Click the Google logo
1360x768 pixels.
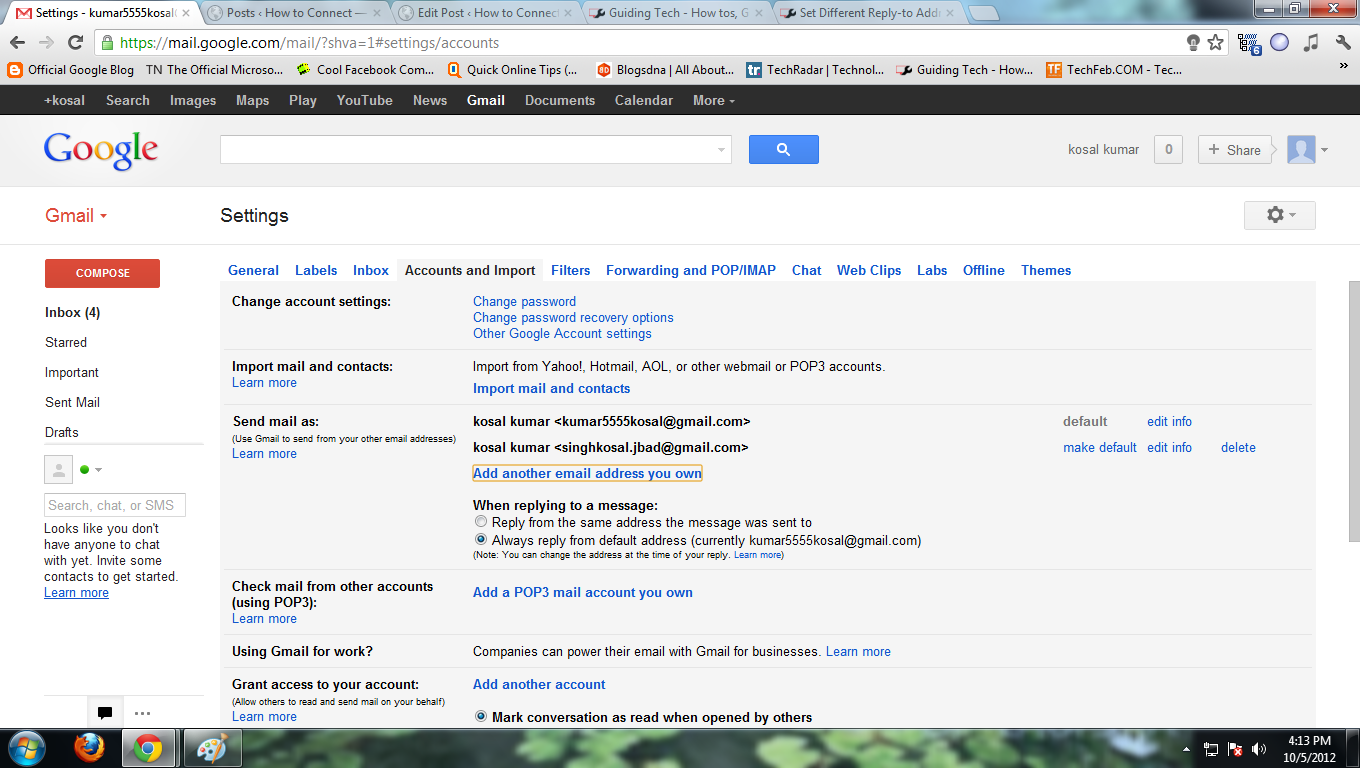(101, 150)
